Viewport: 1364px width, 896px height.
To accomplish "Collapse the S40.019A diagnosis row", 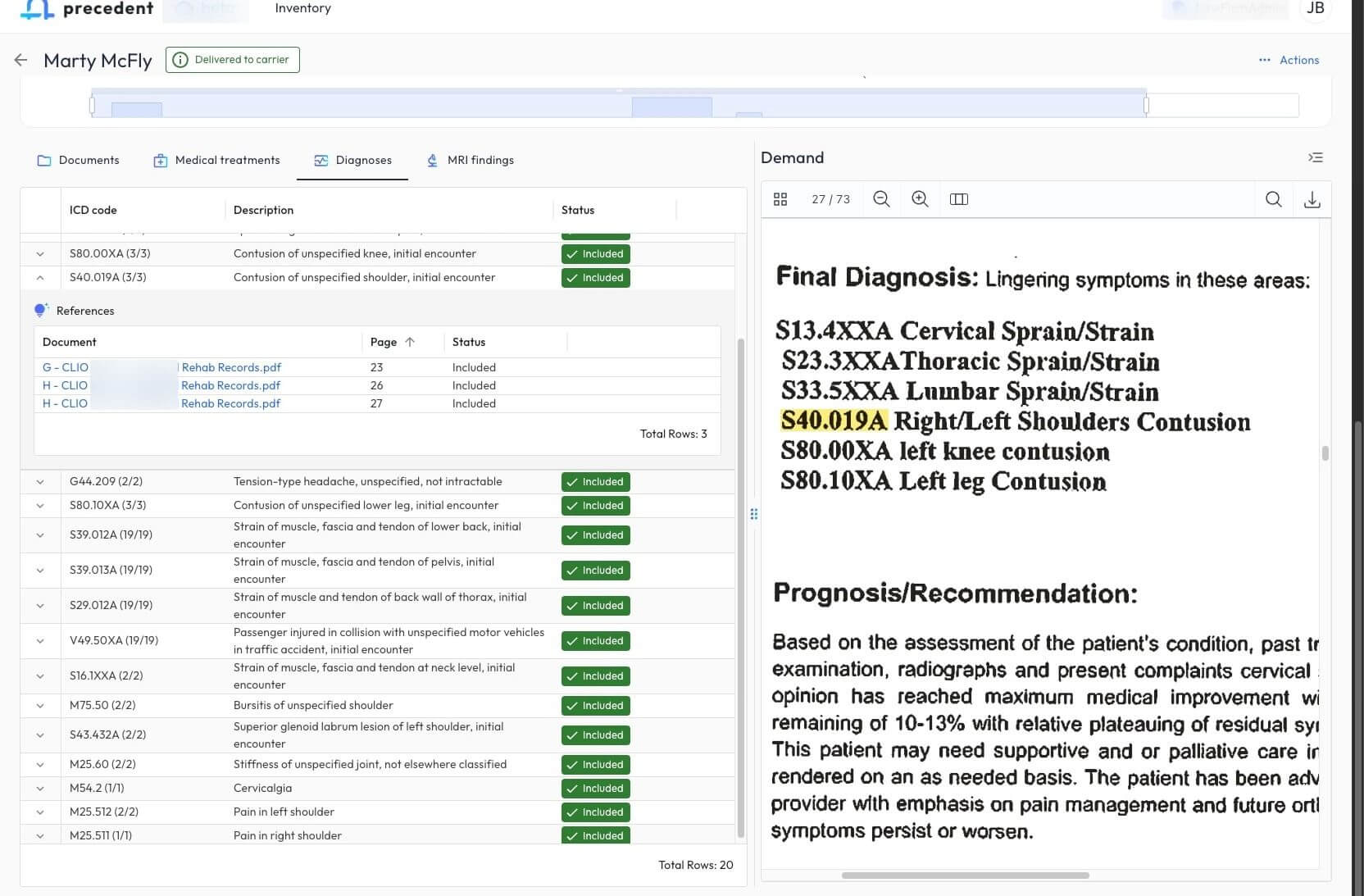I will 40,278.
